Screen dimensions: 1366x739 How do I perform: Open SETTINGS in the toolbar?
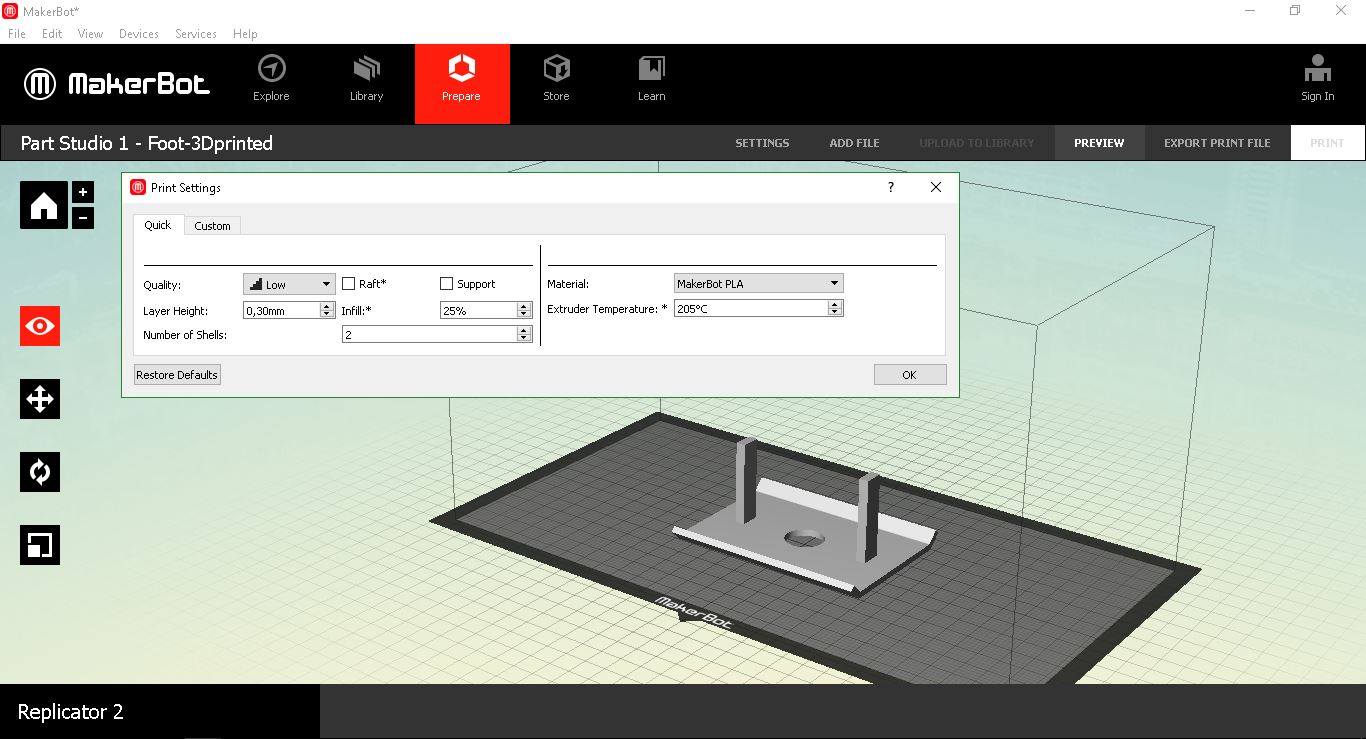click(x=762, y=143)
